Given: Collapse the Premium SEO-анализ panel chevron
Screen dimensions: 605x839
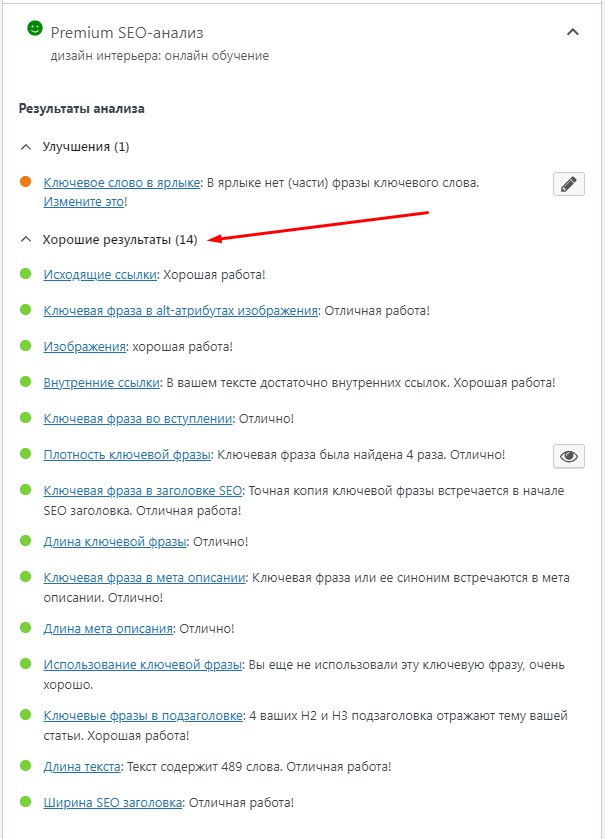Looking at the screenshot, I should point(572,32).
